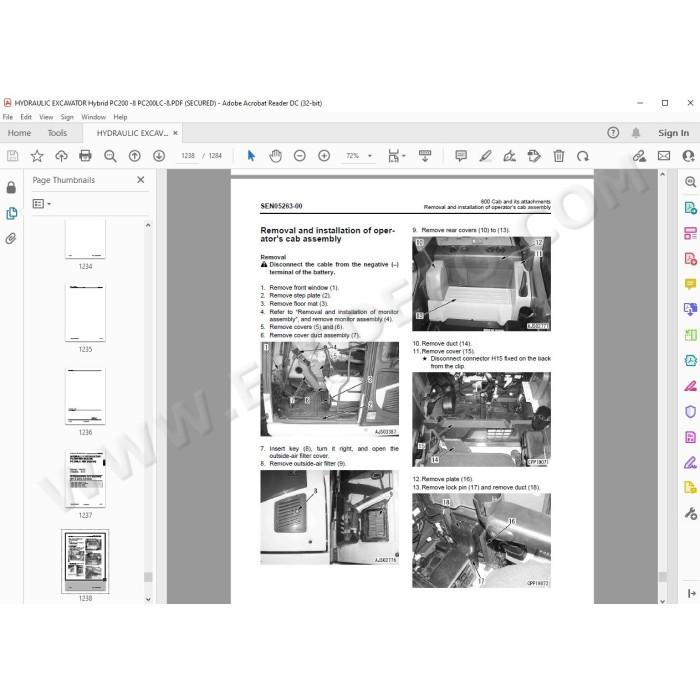Close the HYDRAULIC EXCAV... document tab
The height and width of the screenshot is (700, 700).
point(175,133)
